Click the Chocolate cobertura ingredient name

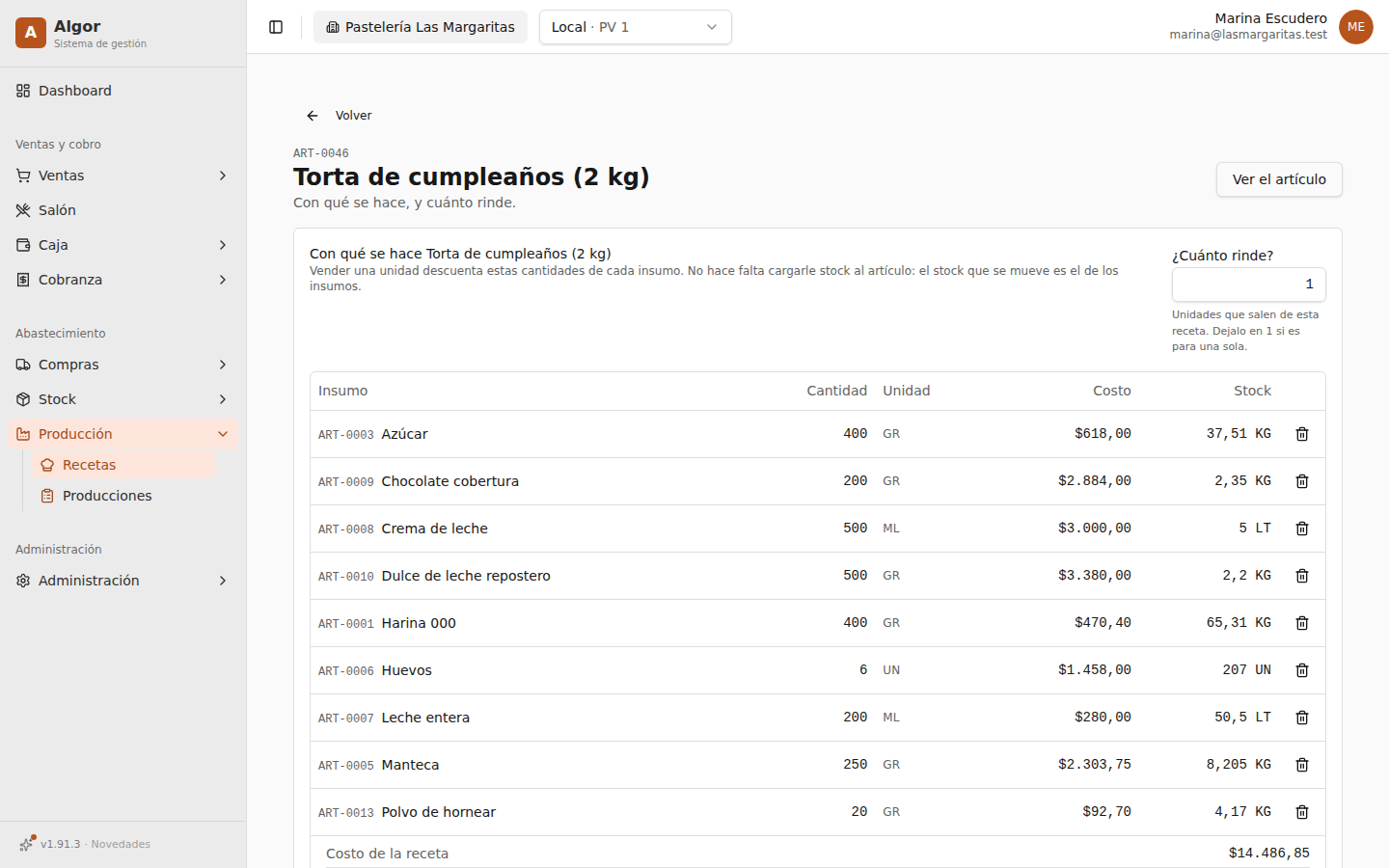click(x=449, y=481)
